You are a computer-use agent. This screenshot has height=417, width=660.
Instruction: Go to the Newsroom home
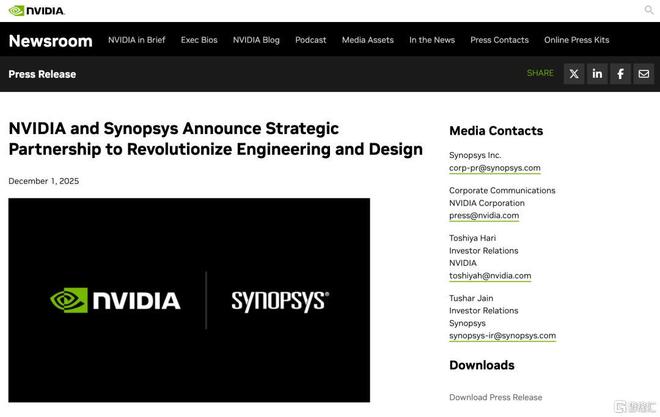click(51, 41)
